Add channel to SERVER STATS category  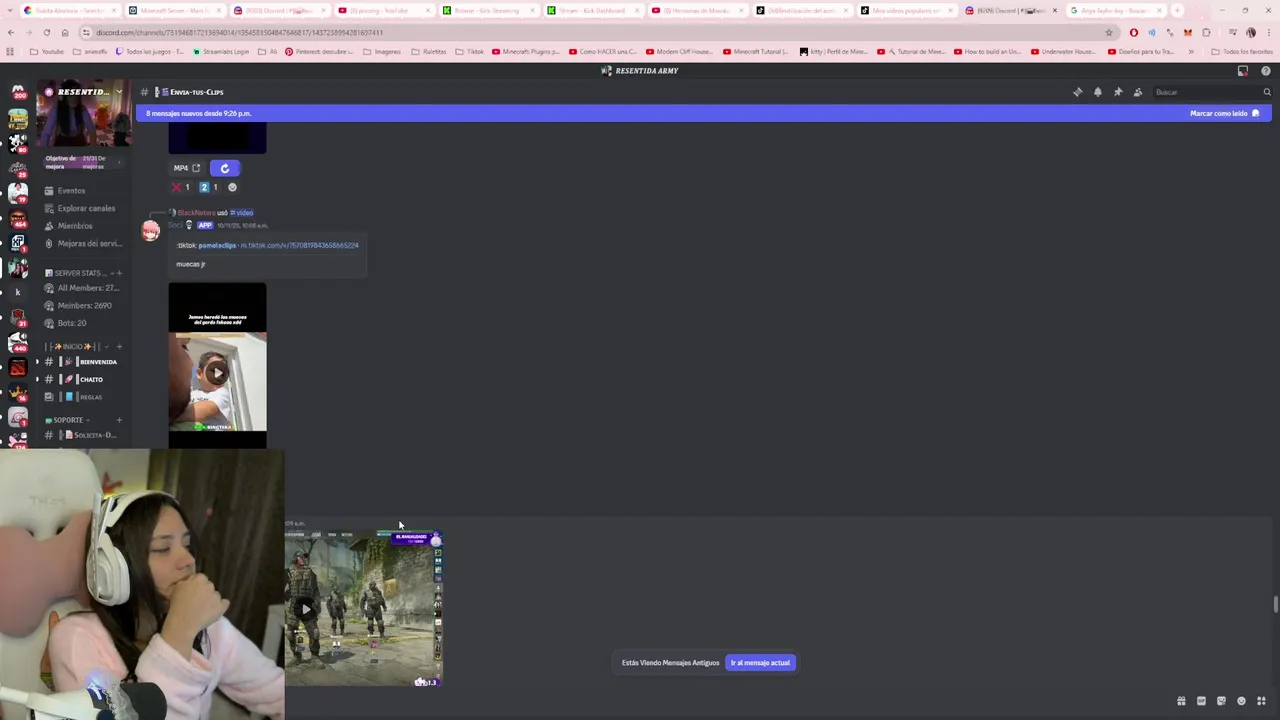[119, 273]
